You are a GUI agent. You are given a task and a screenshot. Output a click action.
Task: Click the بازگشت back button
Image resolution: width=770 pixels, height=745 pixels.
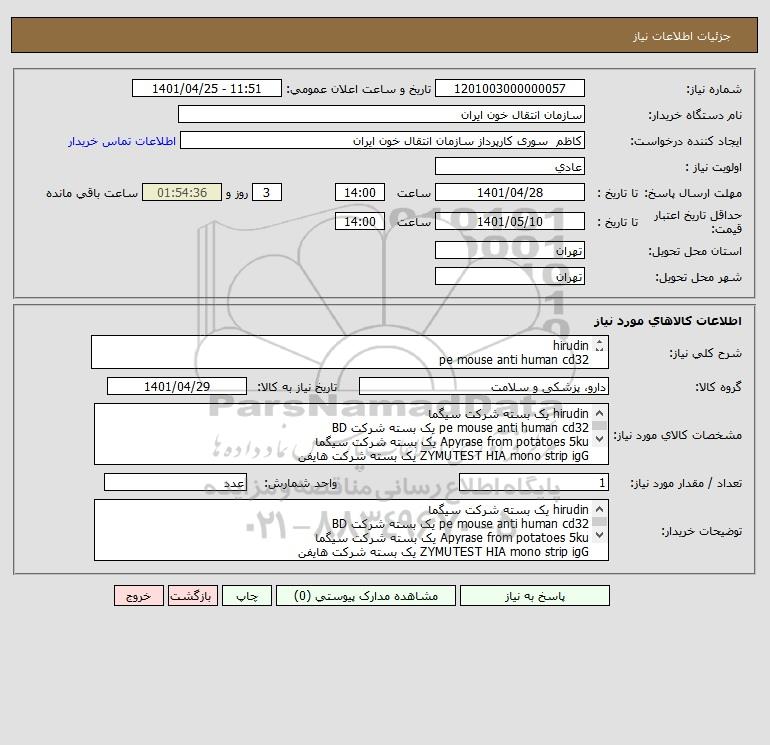(x=191, y=596)
